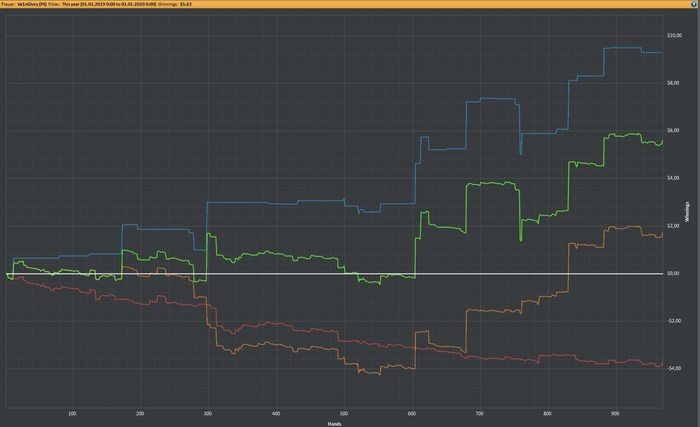The image size is (700, 427).
Task: Click the 300 tick label on hands axis
Action: click(208, 414)
